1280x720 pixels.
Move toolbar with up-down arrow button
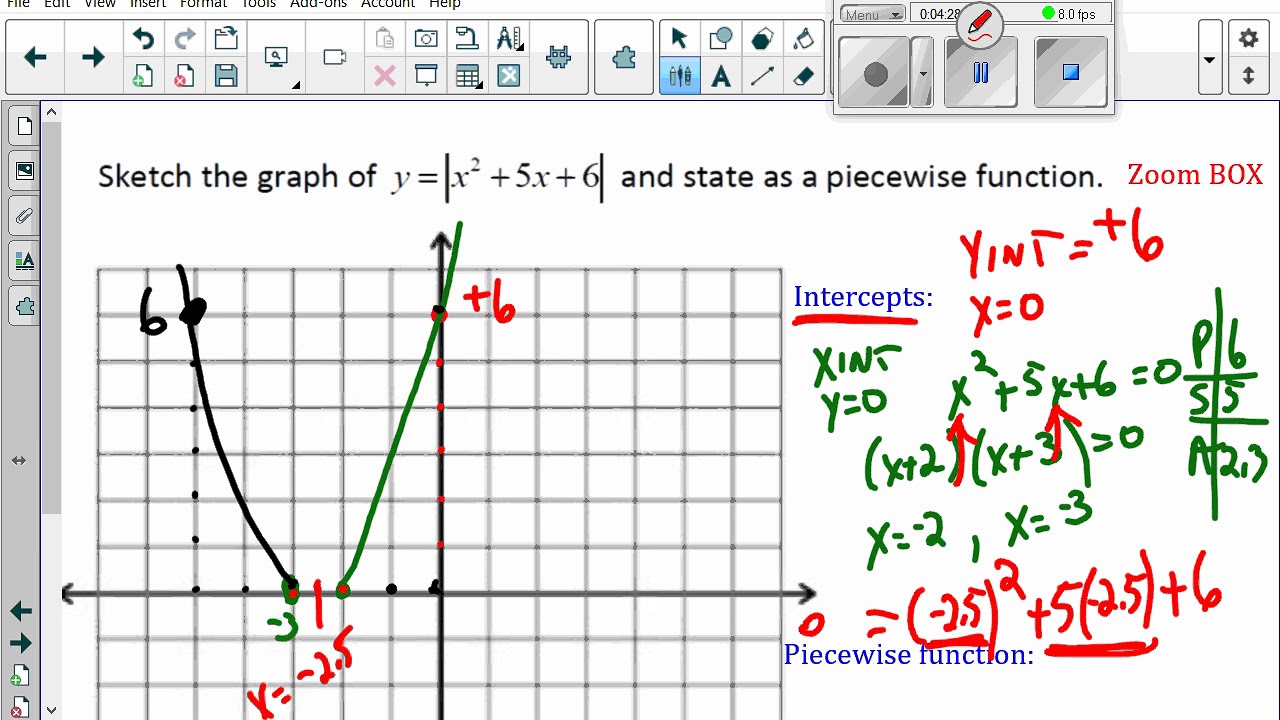1248,76
